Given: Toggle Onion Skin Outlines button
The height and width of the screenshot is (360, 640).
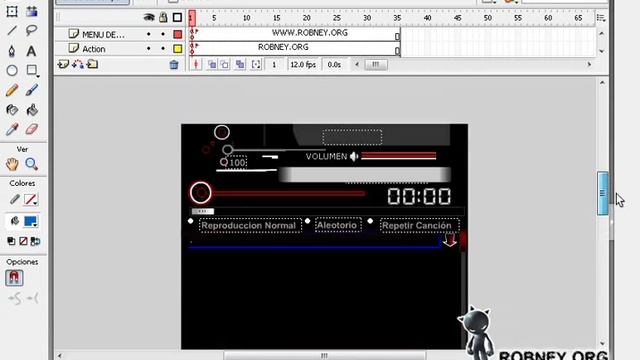Looking at the screenshot, I should click(225, 64).
